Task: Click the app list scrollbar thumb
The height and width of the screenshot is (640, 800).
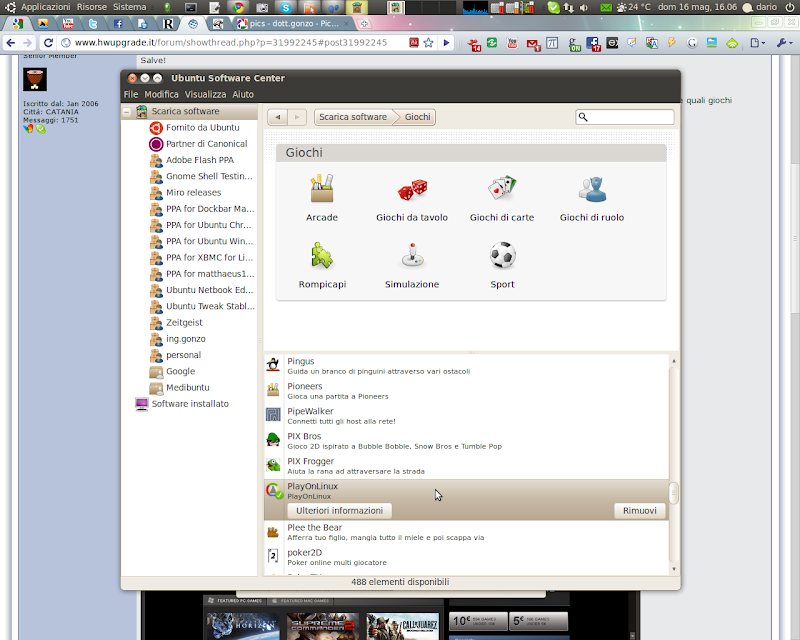Action: point(674,493)
